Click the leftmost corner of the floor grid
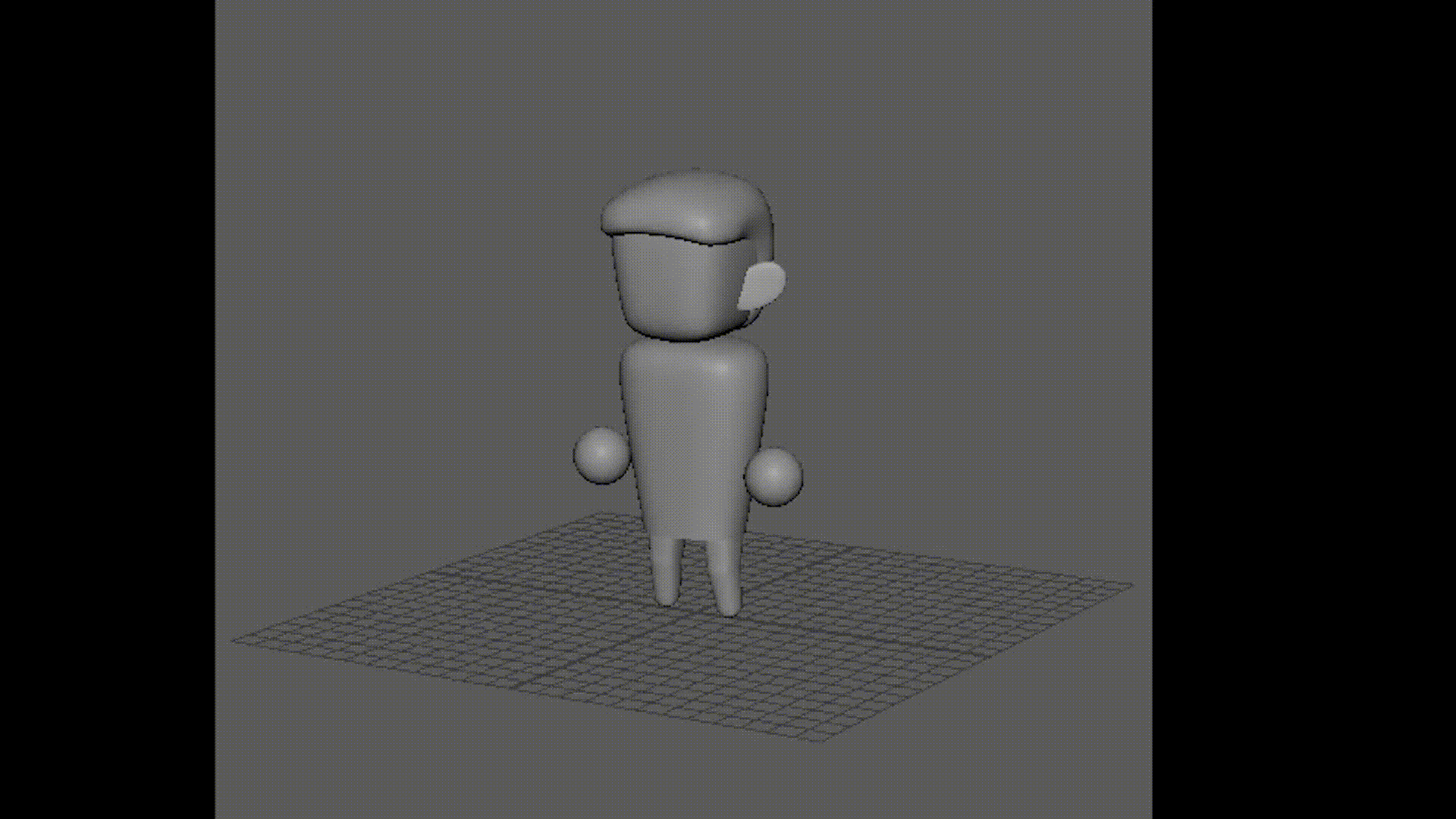 tap(234, 641)
